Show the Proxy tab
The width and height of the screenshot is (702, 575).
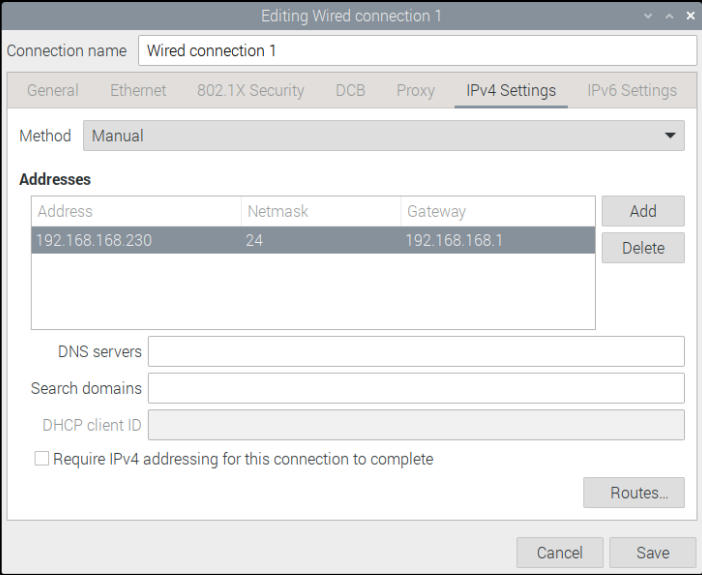point(415,90)
